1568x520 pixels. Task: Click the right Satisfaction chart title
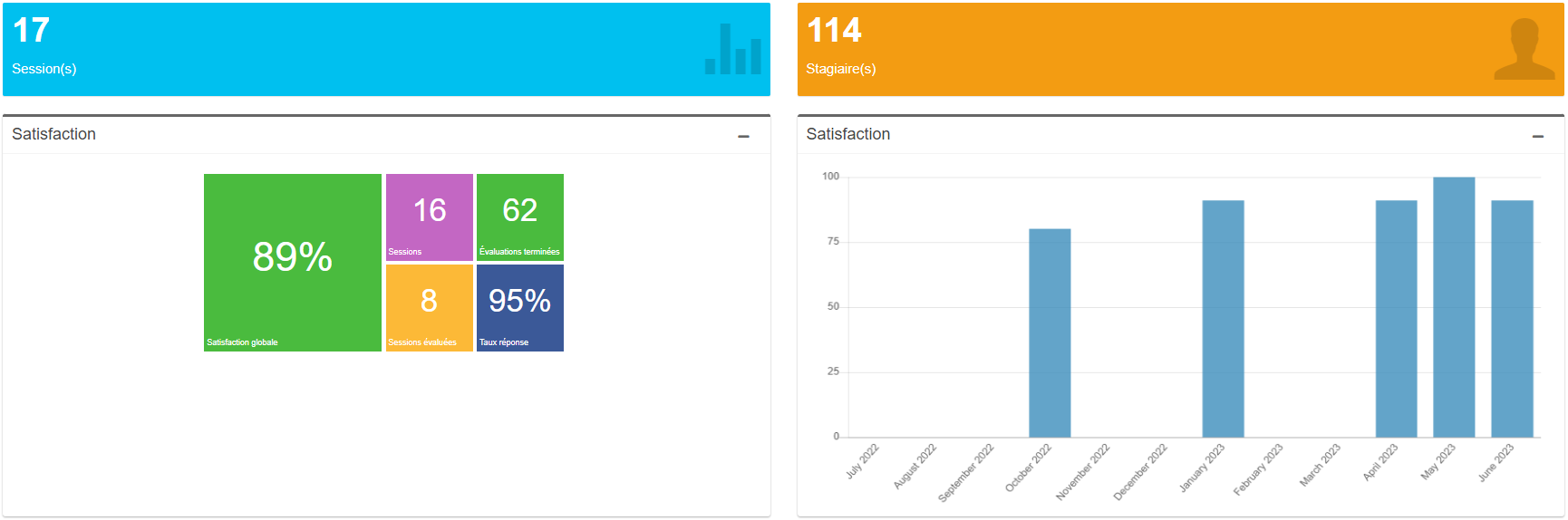pyautogui.click(x=847, y=134)
